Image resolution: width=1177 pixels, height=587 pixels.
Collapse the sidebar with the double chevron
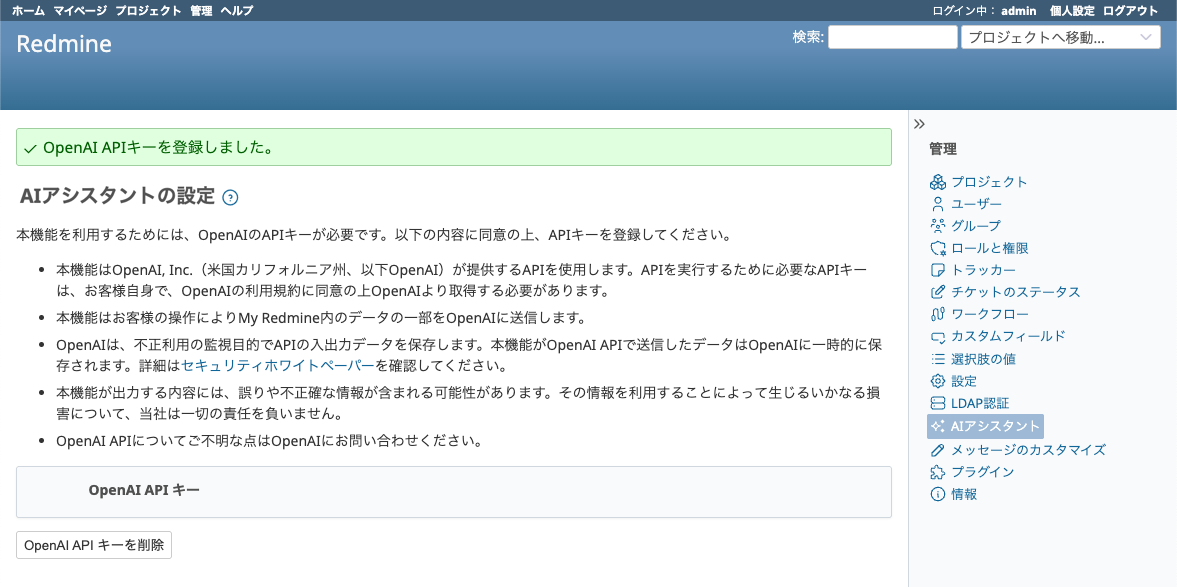pyautogui.click(x=920, y=124)
